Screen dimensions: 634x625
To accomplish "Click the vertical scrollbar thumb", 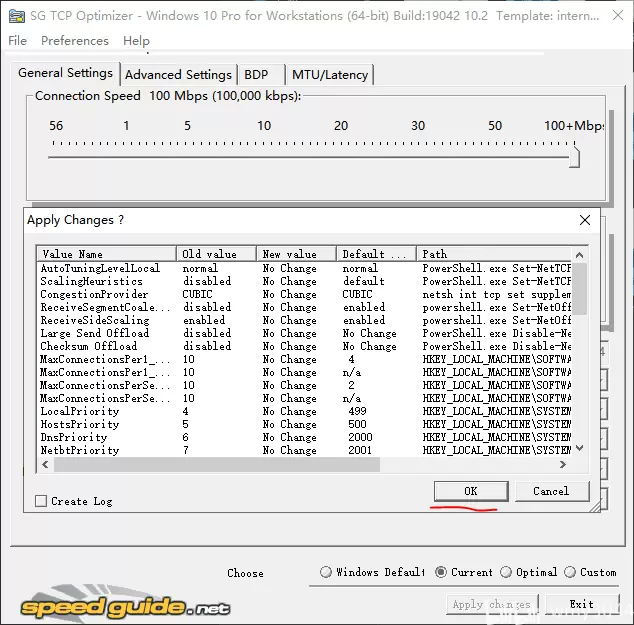I will (579, 289).
